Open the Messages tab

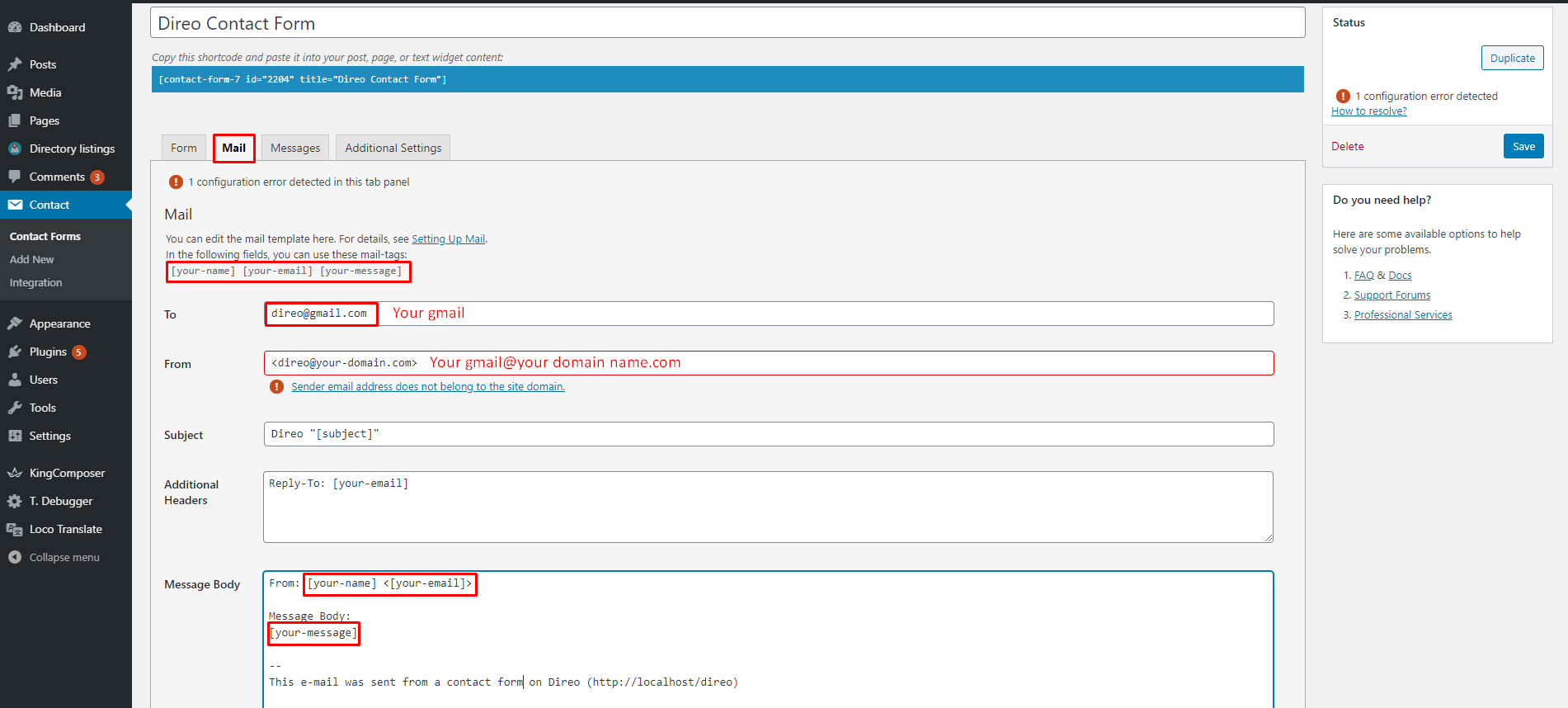[x=295, y=148]
